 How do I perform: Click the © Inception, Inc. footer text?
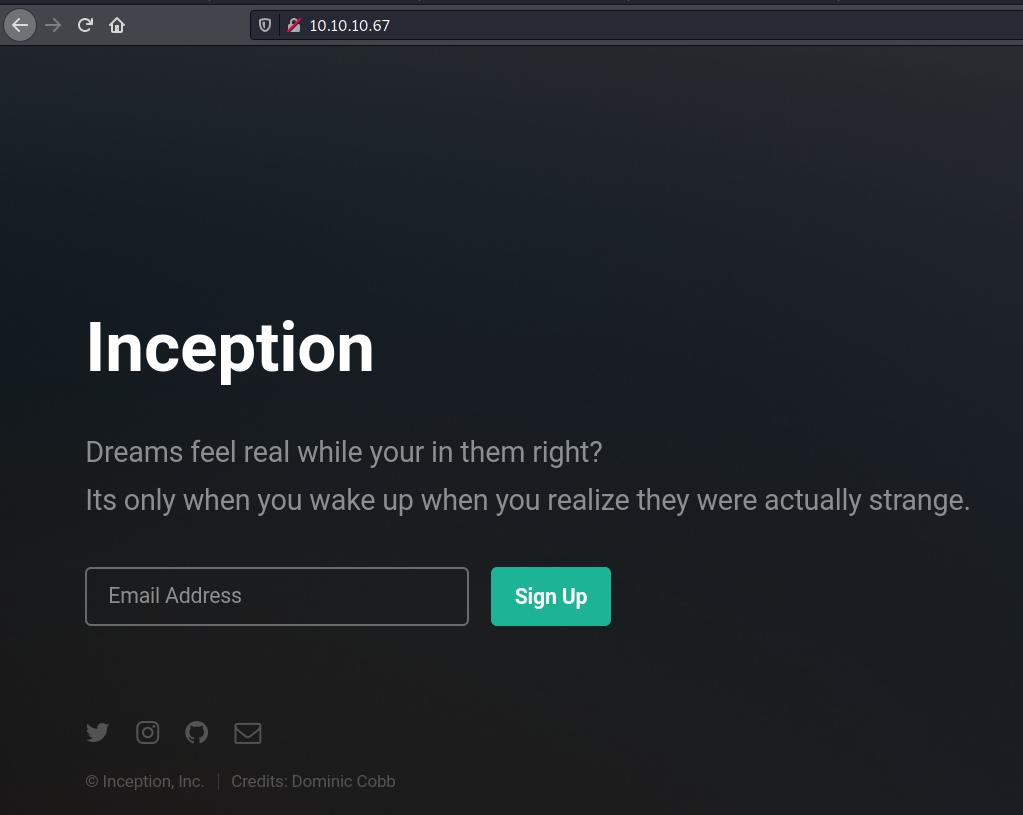click(x=145, y=781)
